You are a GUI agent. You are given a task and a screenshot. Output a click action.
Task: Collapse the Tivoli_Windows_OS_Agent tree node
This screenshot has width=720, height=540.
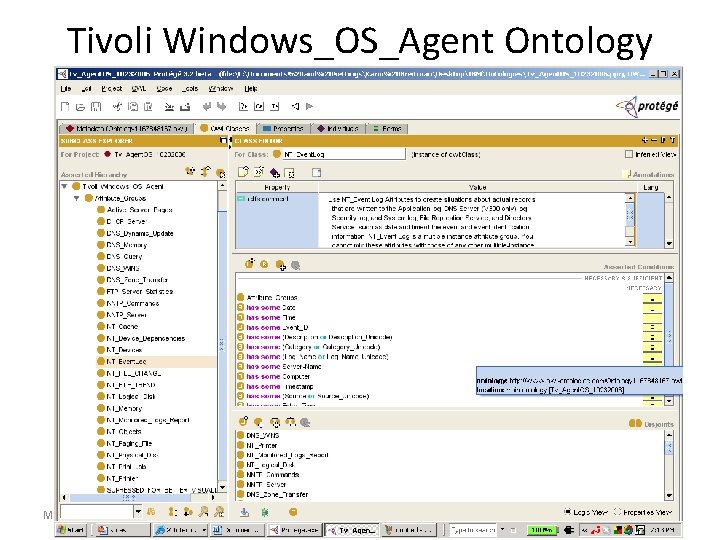[x=64, y=186]
